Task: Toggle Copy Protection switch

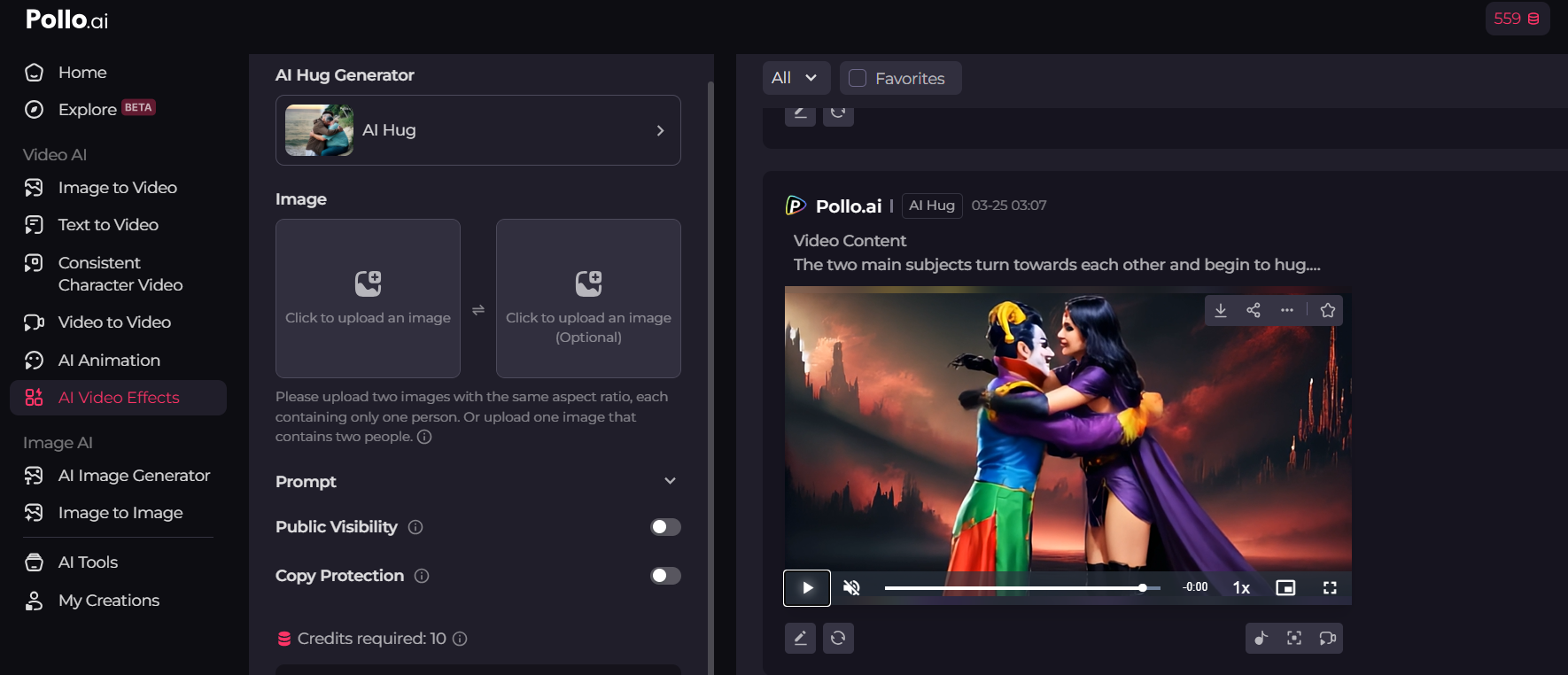Action: [665, 576]
